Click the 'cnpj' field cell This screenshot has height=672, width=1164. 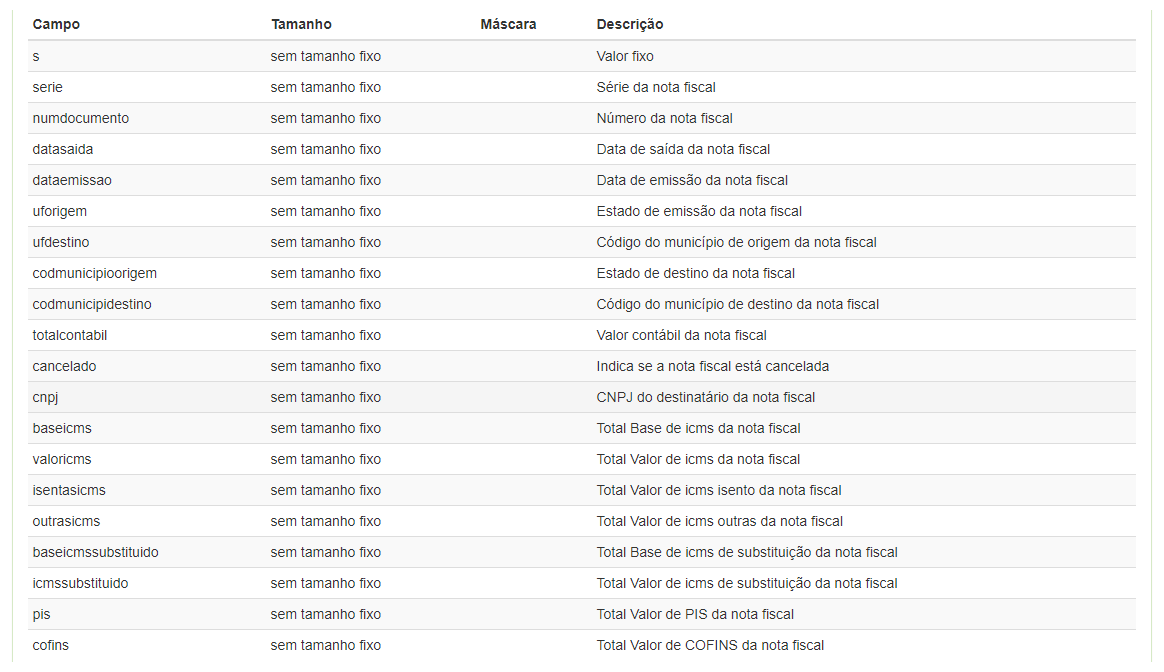click(45, 397)
